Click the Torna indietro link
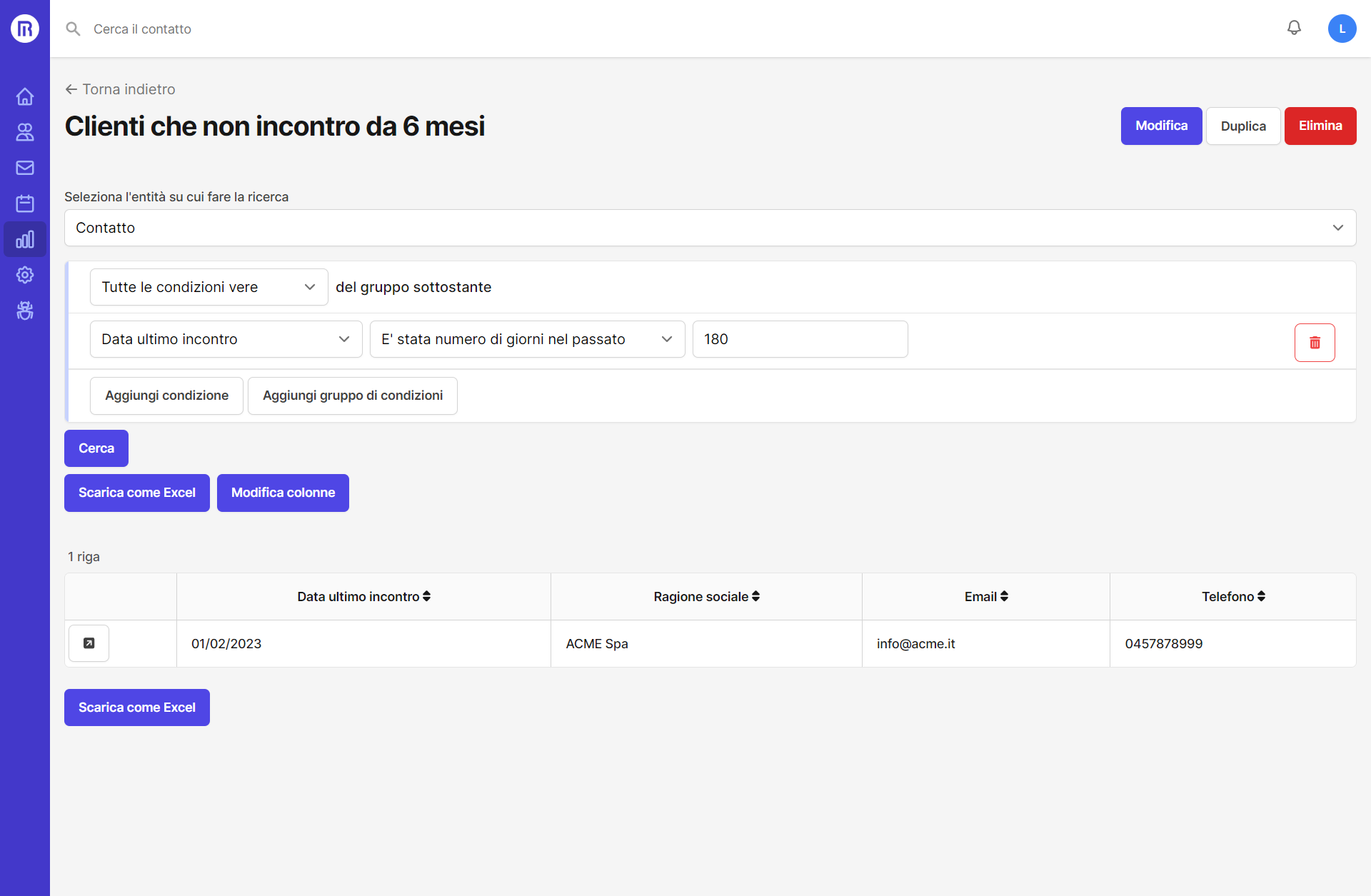 point(119,89)
